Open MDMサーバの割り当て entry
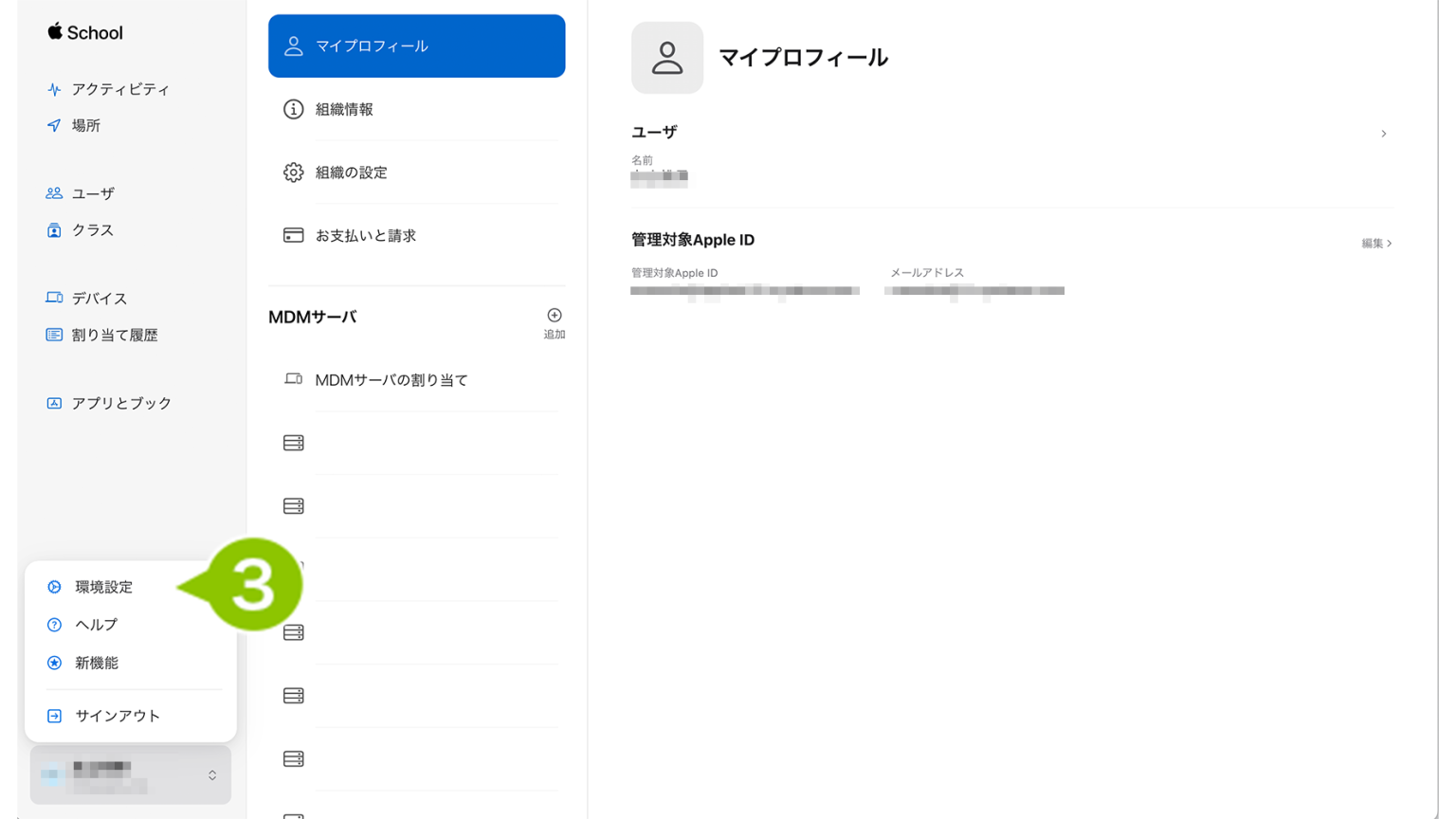The height and width of the screenshot is (819, 1456). [x=391, y=379]
